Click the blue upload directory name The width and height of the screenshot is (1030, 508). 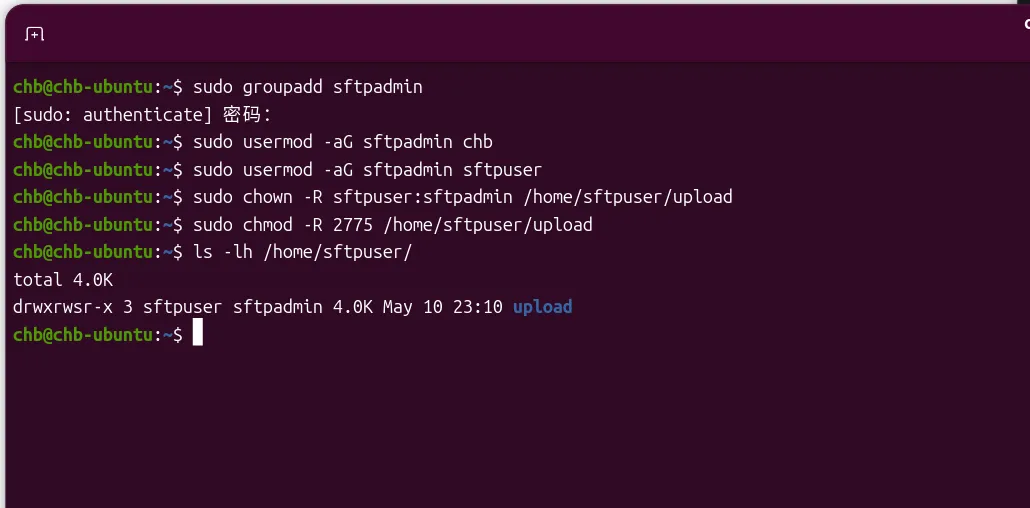click(x=543, y=307)
